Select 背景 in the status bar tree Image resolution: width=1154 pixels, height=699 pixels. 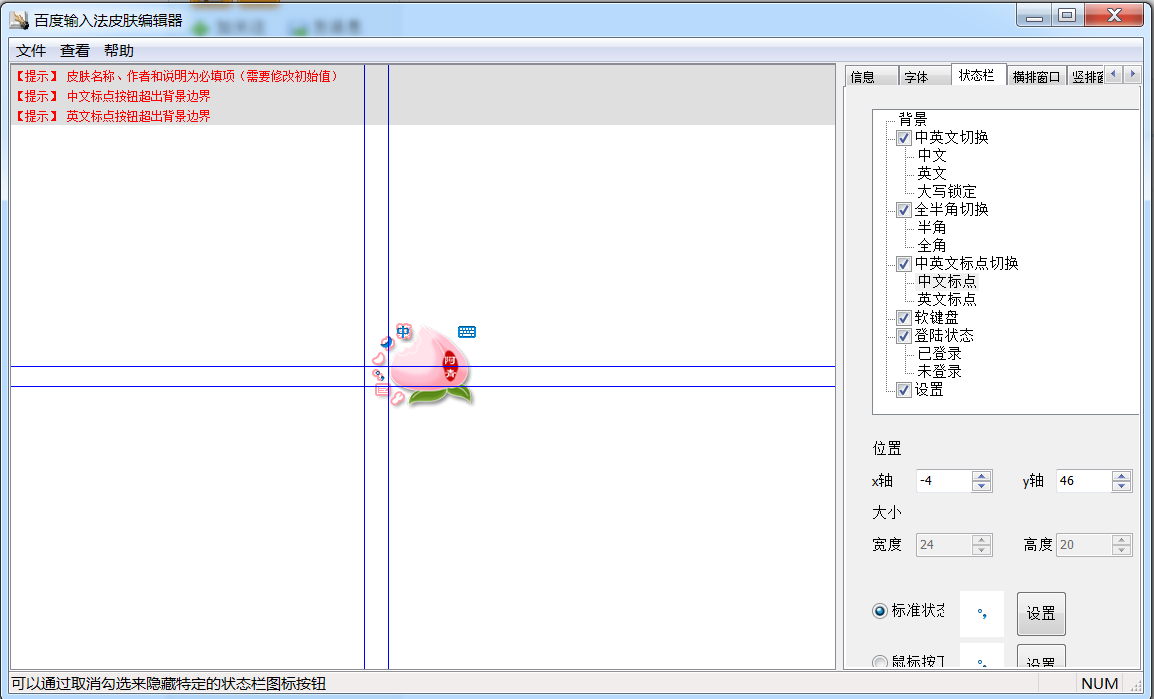click(x=913, y=119)
